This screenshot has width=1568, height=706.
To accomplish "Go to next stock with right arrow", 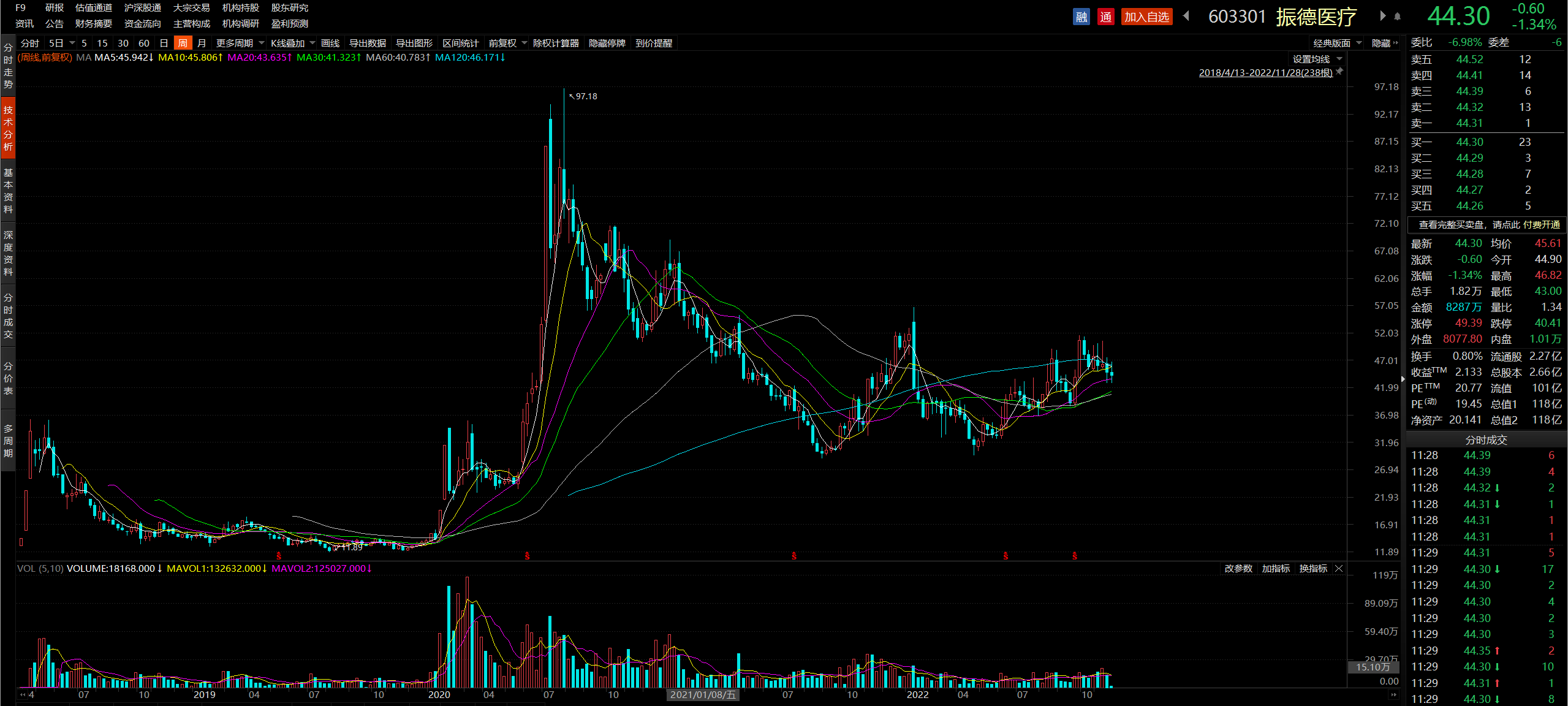I will [1382, 16].
